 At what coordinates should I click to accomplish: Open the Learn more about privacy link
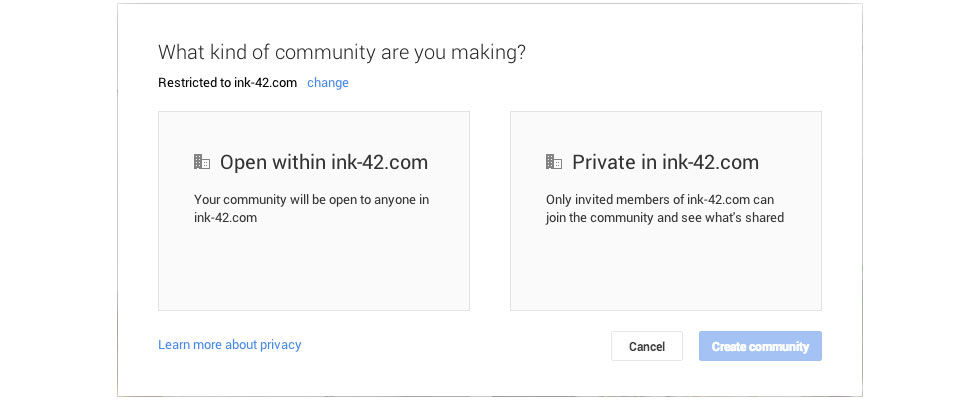pos(229,344)
